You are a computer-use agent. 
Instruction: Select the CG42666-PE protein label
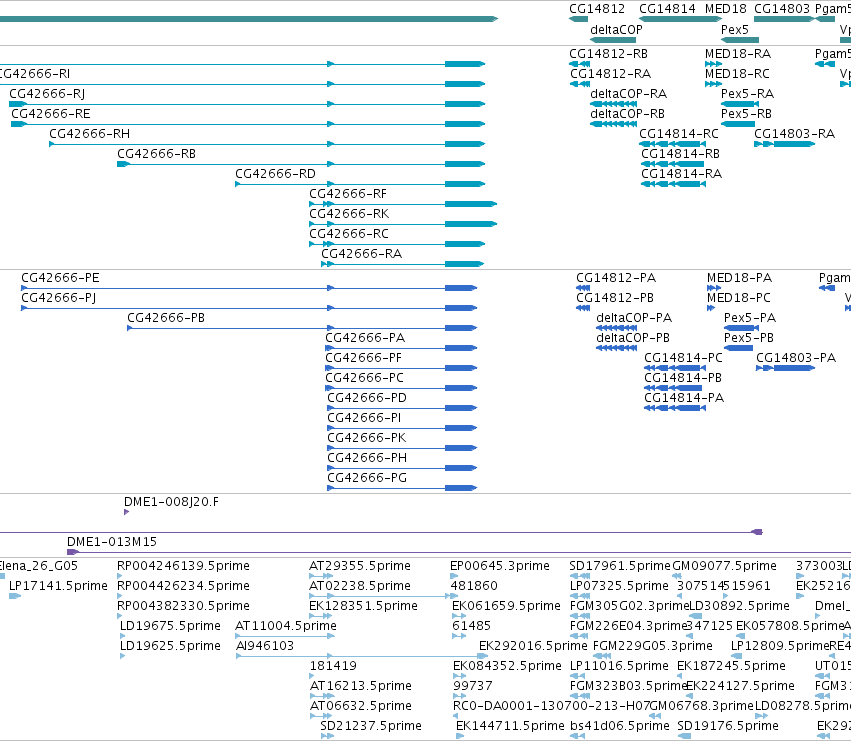(60, 278)
